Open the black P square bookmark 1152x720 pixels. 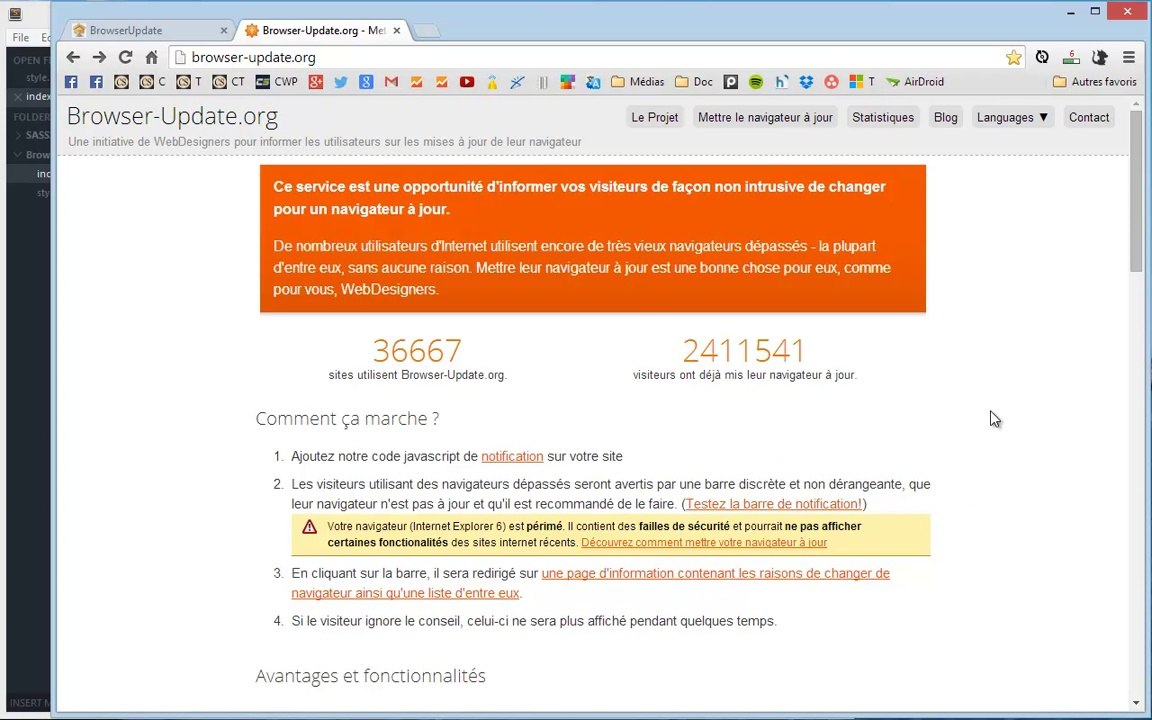(730, 82)
